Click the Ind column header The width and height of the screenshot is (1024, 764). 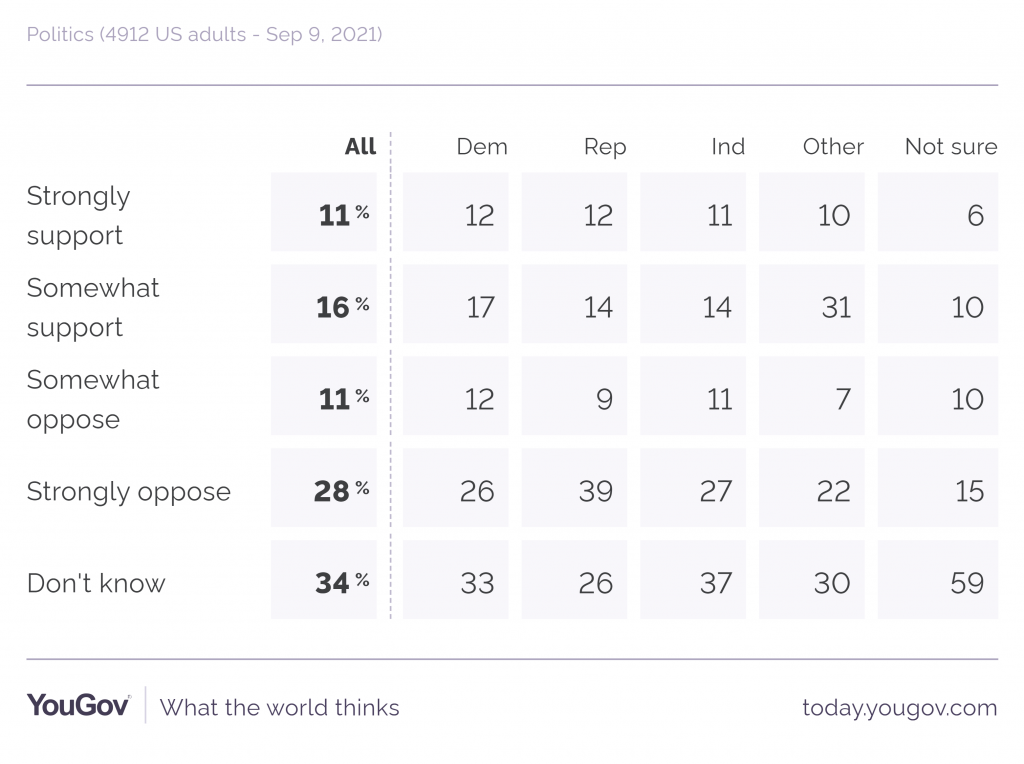728,147
